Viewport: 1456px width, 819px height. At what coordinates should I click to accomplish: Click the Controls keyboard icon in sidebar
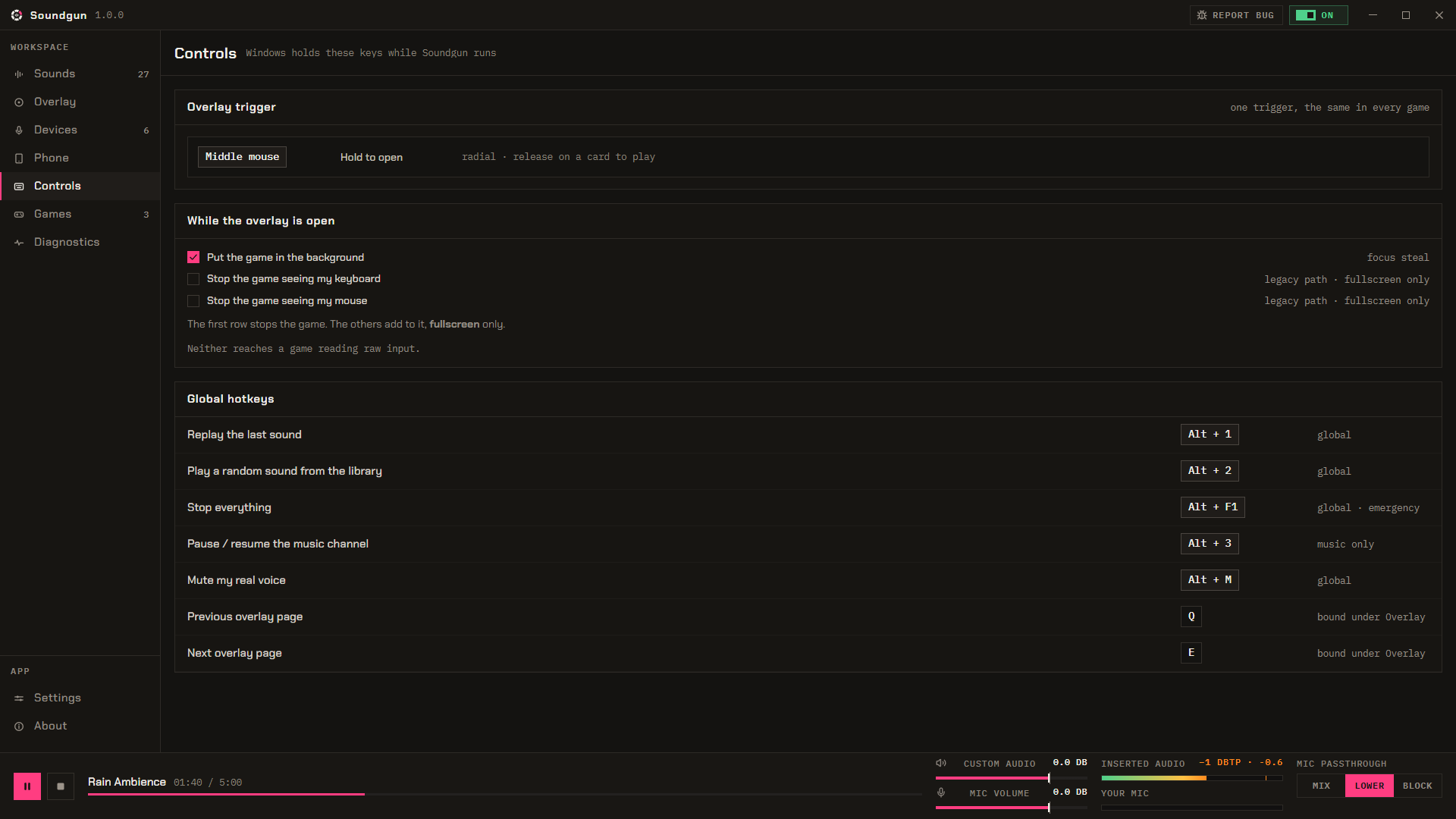click(x=19, y=186)
